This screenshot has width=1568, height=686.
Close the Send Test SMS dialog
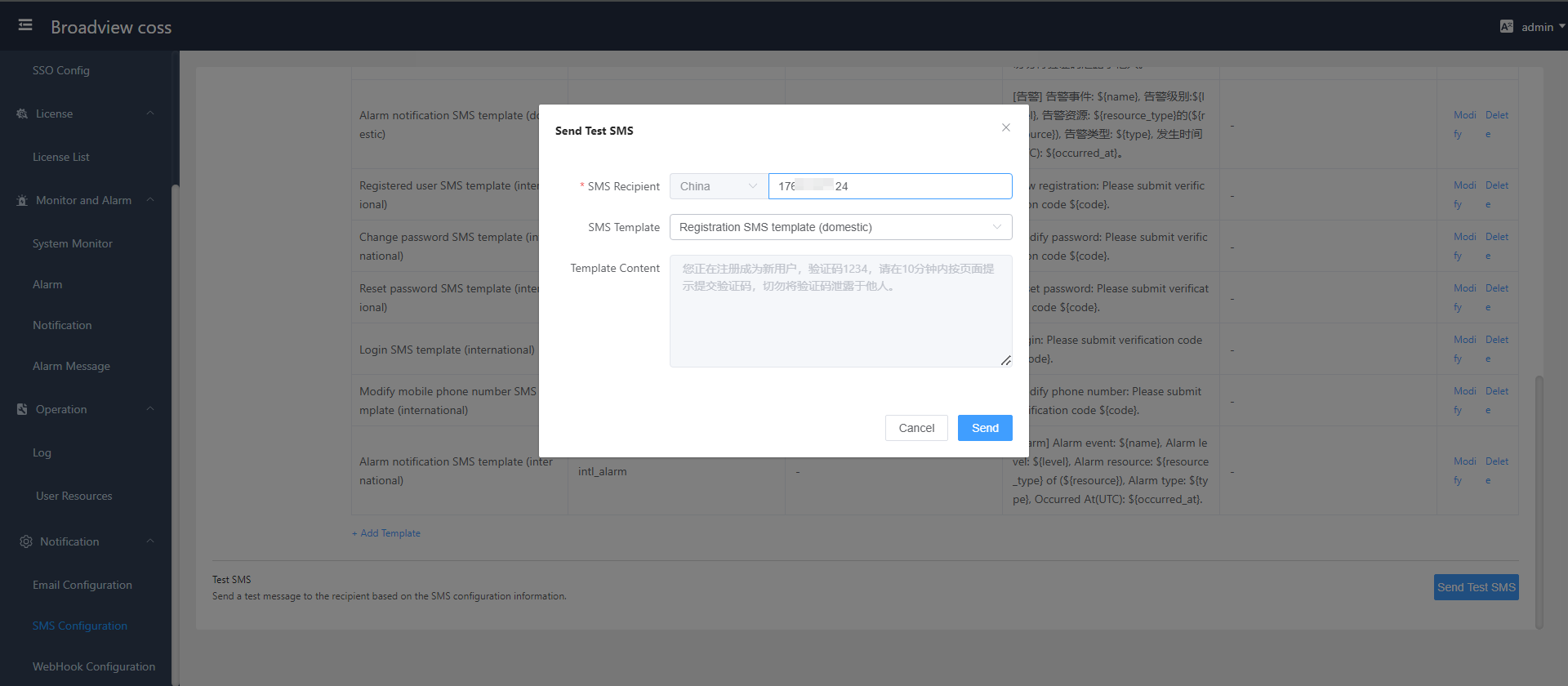click(x=1006, y=127)
